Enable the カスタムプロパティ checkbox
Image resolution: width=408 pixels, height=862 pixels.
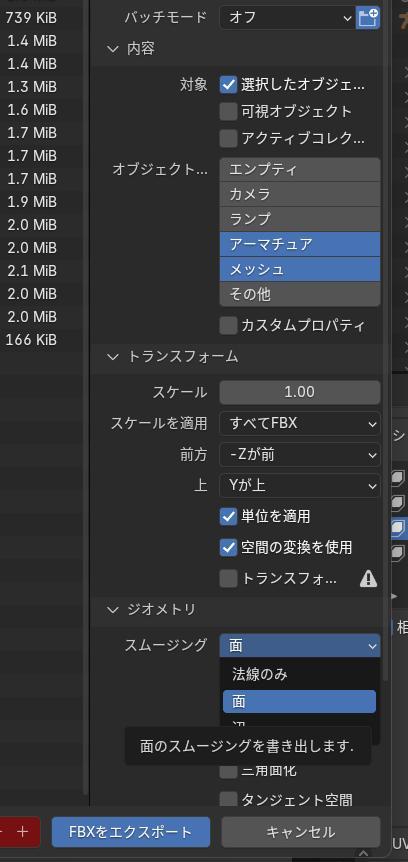[228, 325]
